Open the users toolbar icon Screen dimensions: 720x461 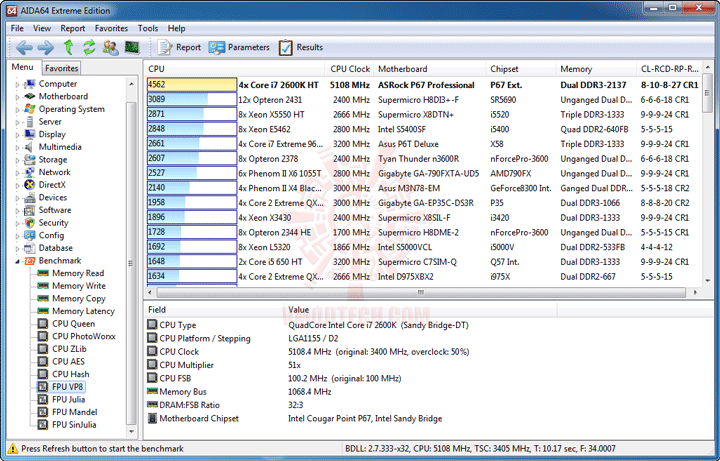110,47
